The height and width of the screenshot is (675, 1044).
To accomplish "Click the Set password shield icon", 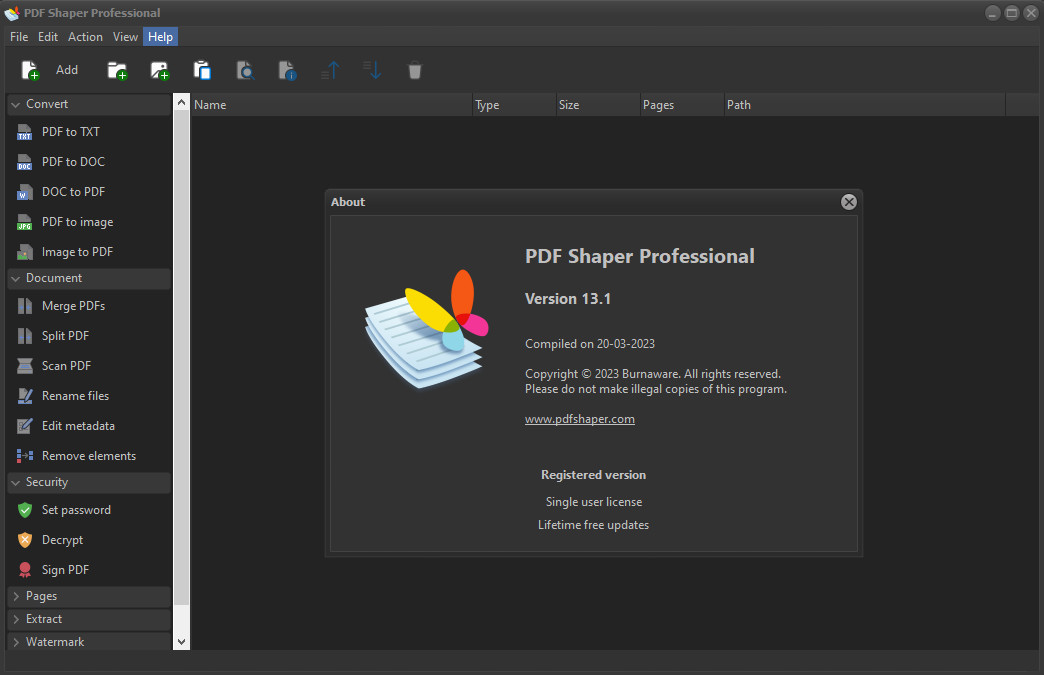I will [x=25, y=510].
